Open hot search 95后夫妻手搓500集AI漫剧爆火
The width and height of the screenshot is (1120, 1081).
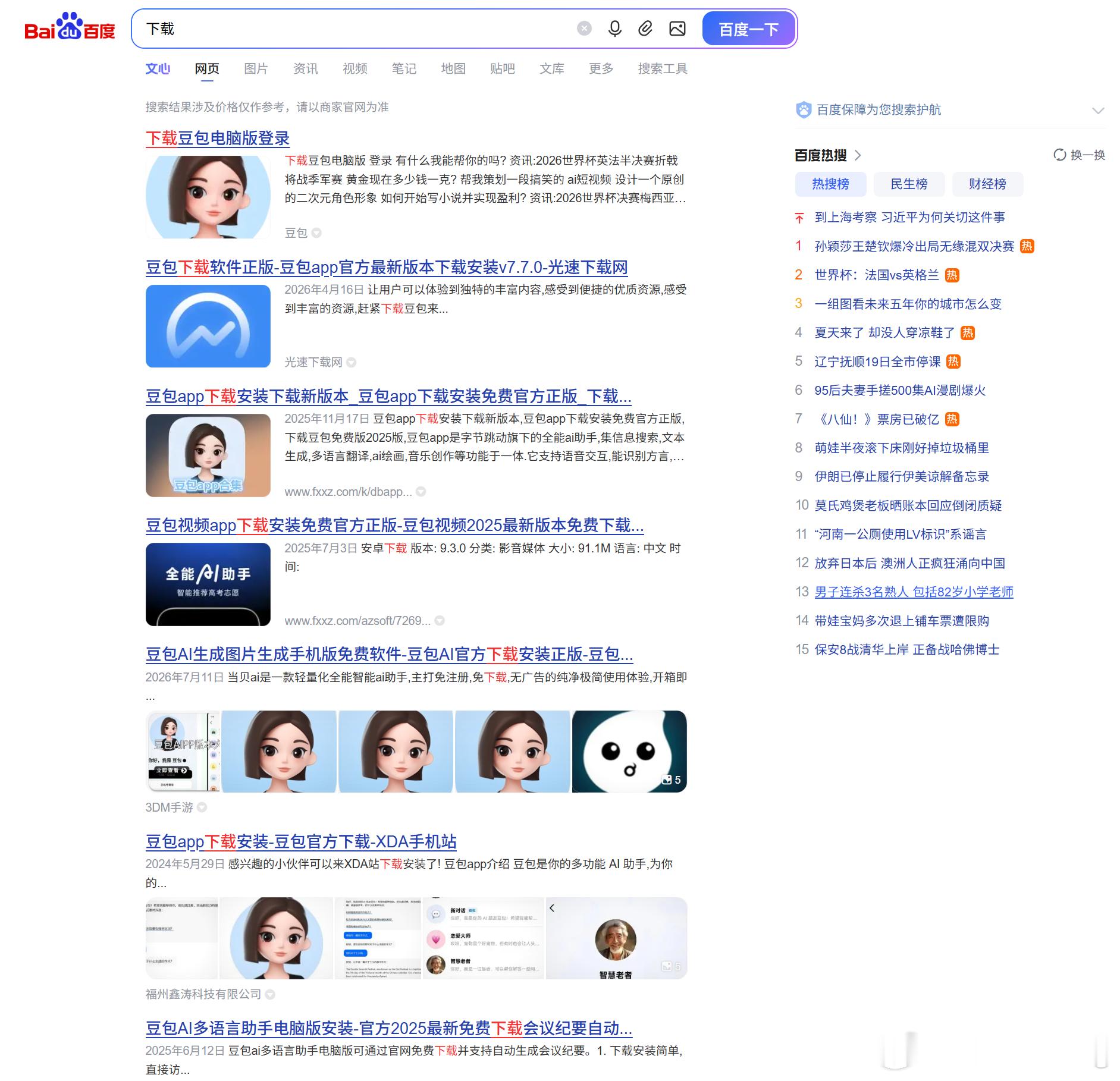point(901,391)
